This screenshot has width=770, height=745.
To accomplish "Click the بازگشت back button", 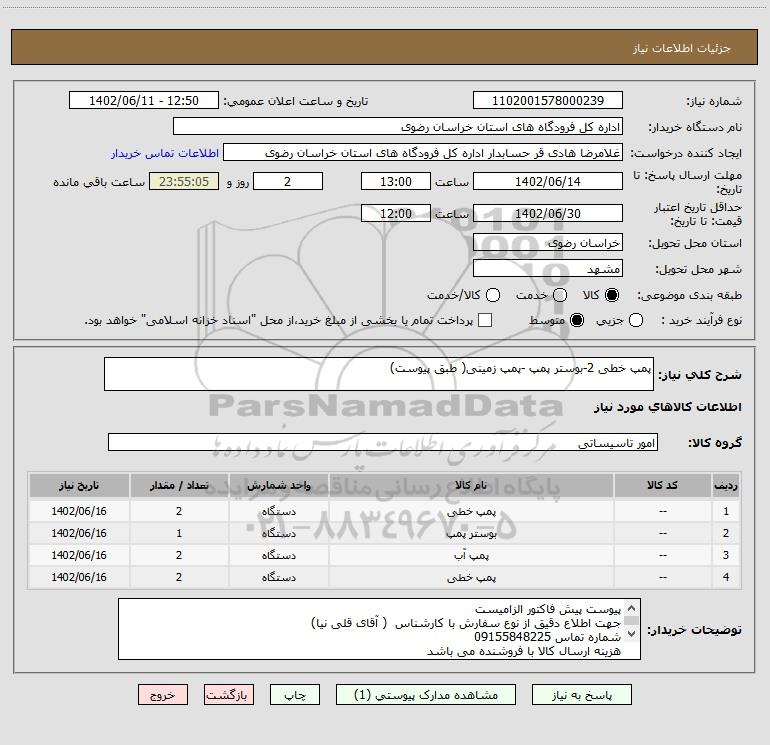I will tap(229, 695).
